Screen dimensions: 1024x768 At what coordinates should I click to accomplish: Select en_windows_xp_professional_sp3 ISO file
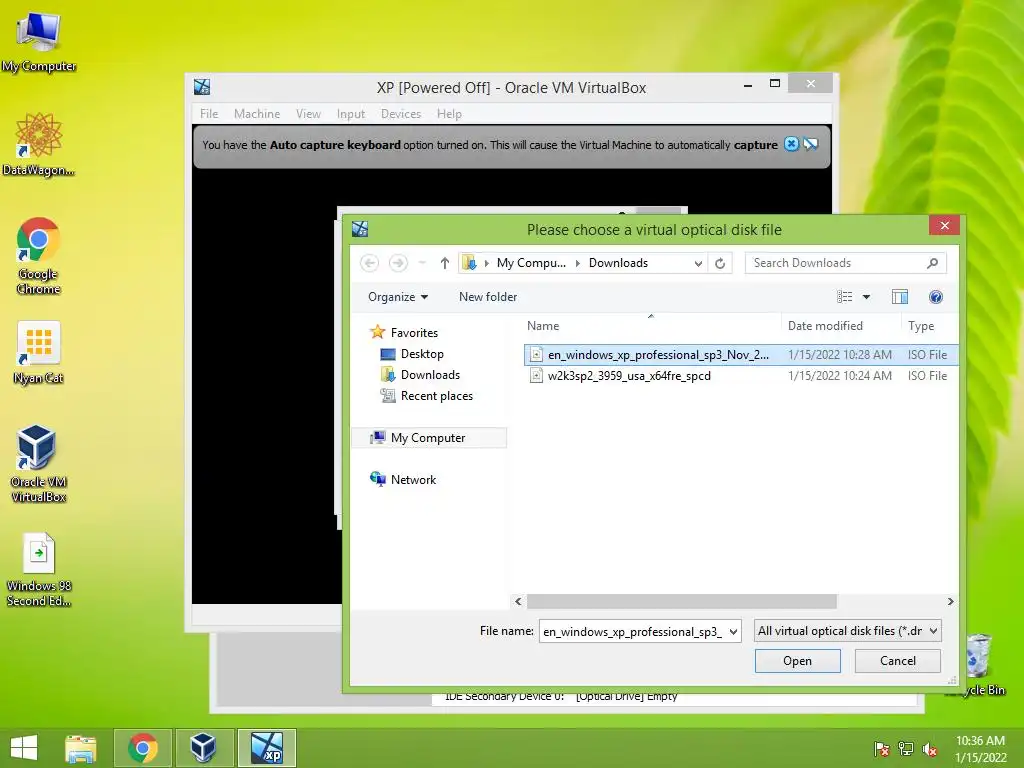point(741,355)
